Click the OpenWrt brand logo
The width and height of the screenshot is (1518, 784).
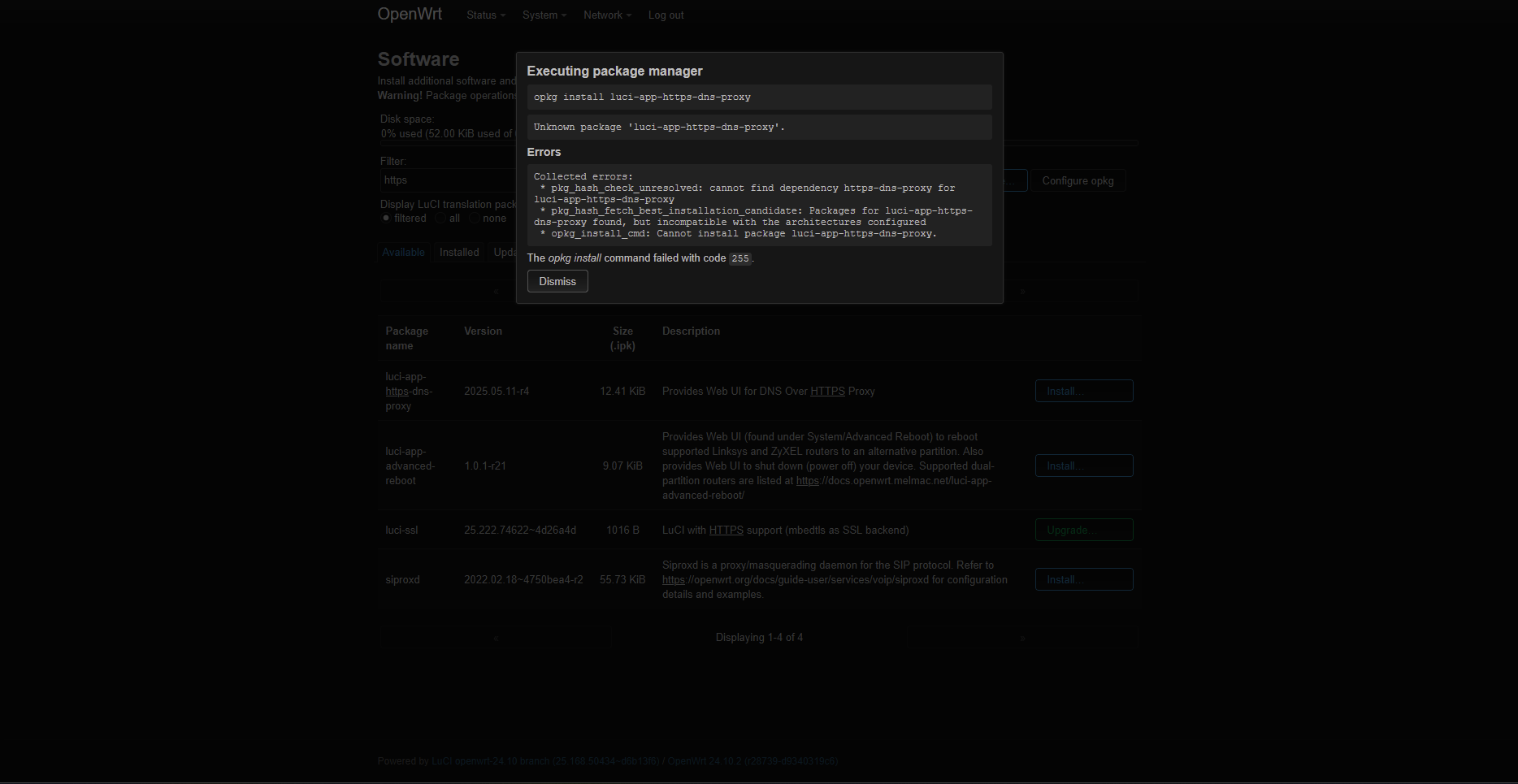(x=410, y=14)
